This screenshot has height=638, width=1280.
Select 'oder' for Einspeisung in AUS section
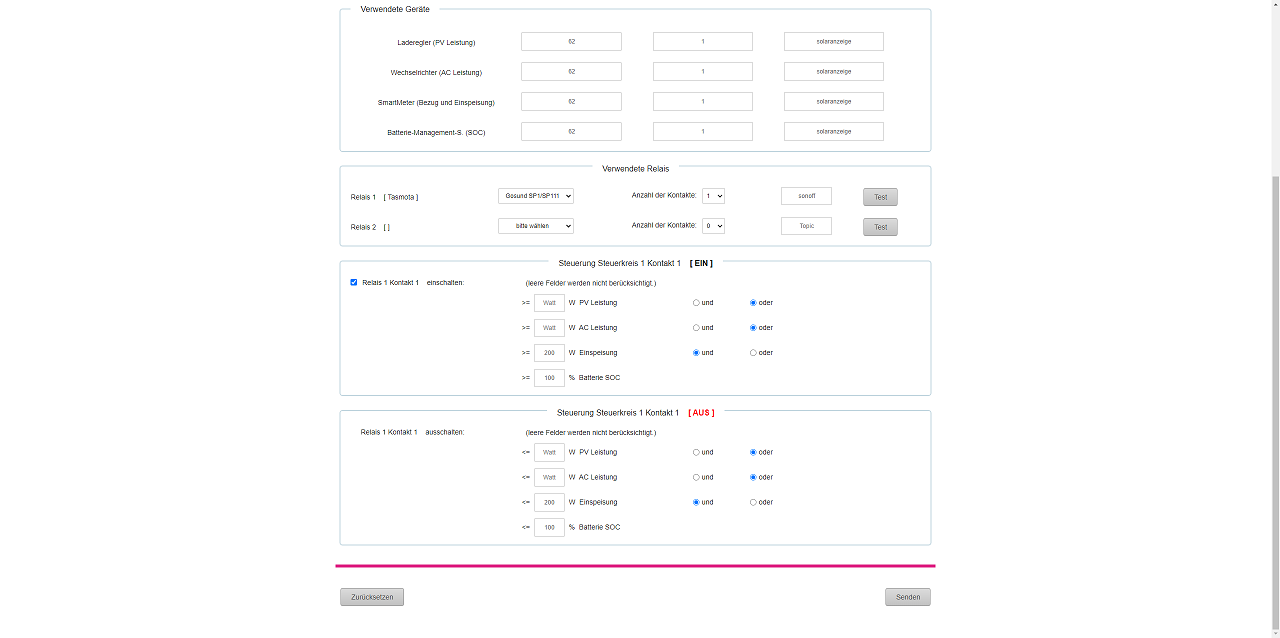[753, 502]
